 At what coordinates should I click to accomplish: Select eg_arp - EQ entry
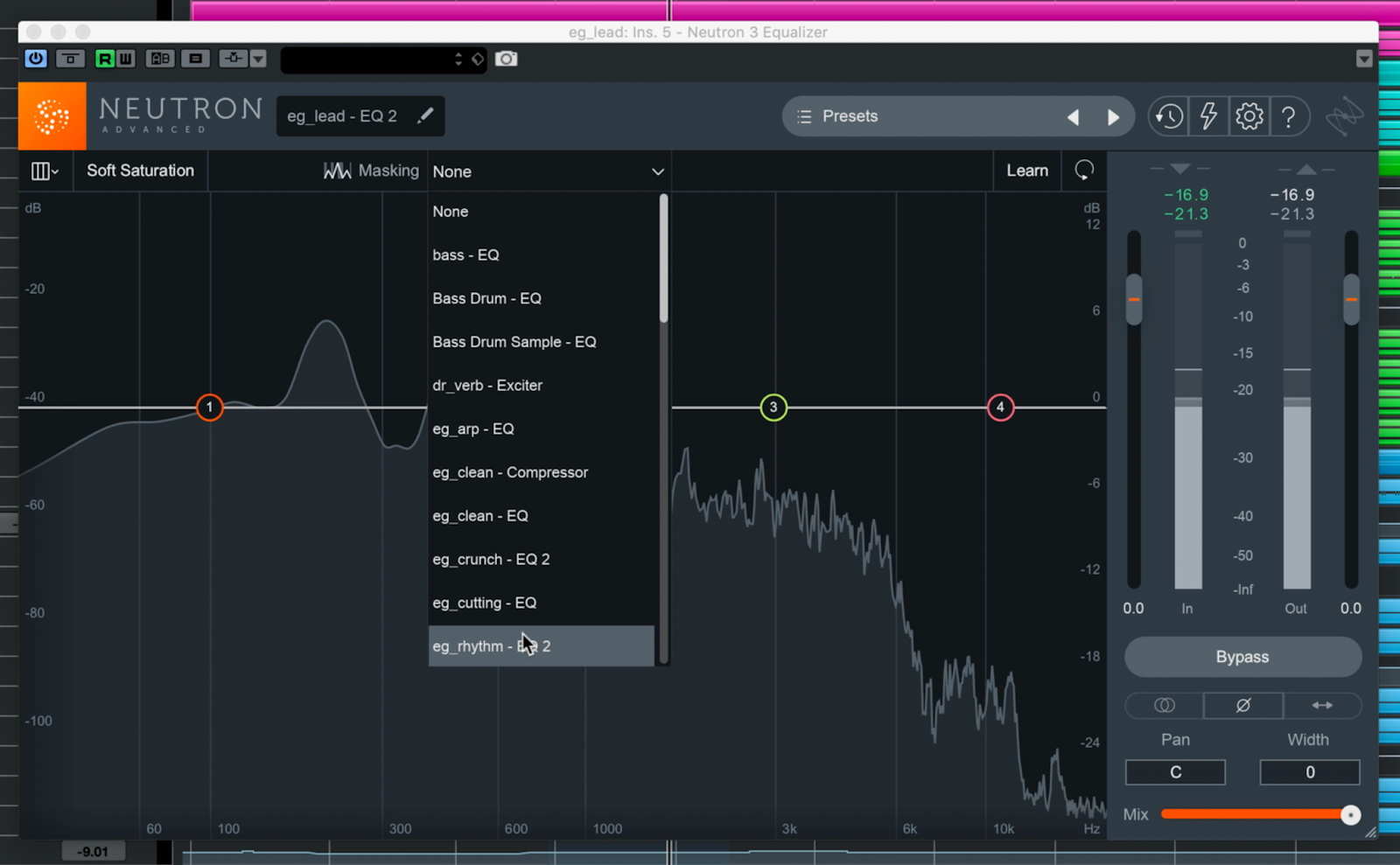[541, 429]
